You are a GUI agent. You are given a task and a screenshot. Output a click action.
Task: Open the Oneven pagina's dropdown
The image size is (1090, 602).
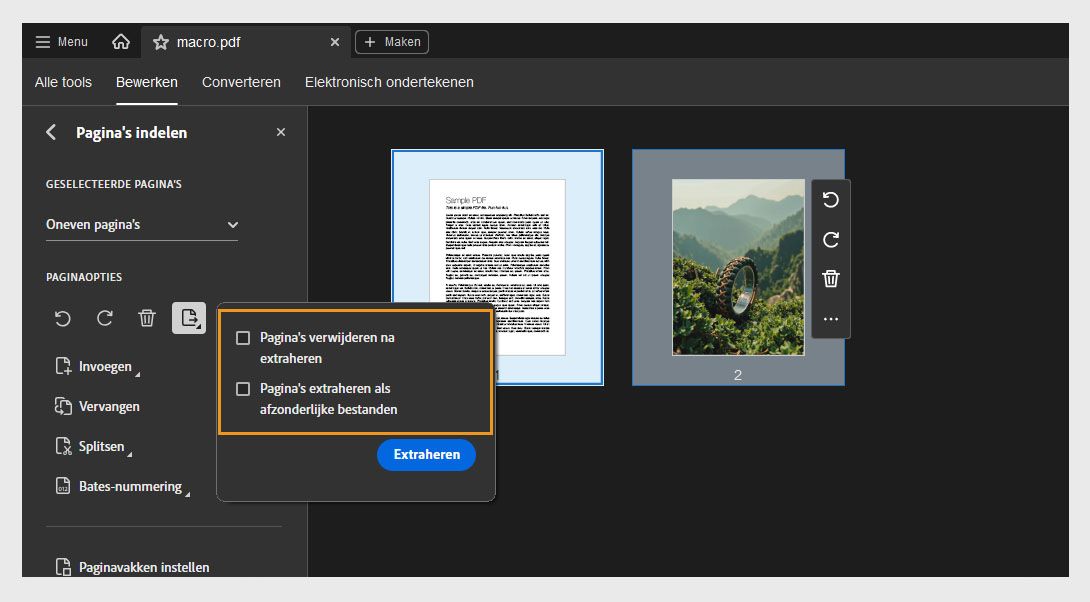click(142, 225)
